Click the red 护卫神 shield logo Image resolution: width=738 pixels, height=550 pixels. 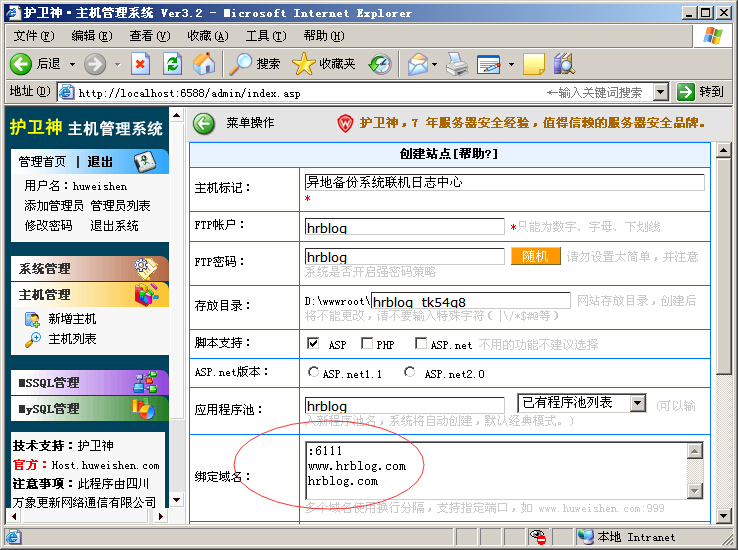[x=345, y=124]
